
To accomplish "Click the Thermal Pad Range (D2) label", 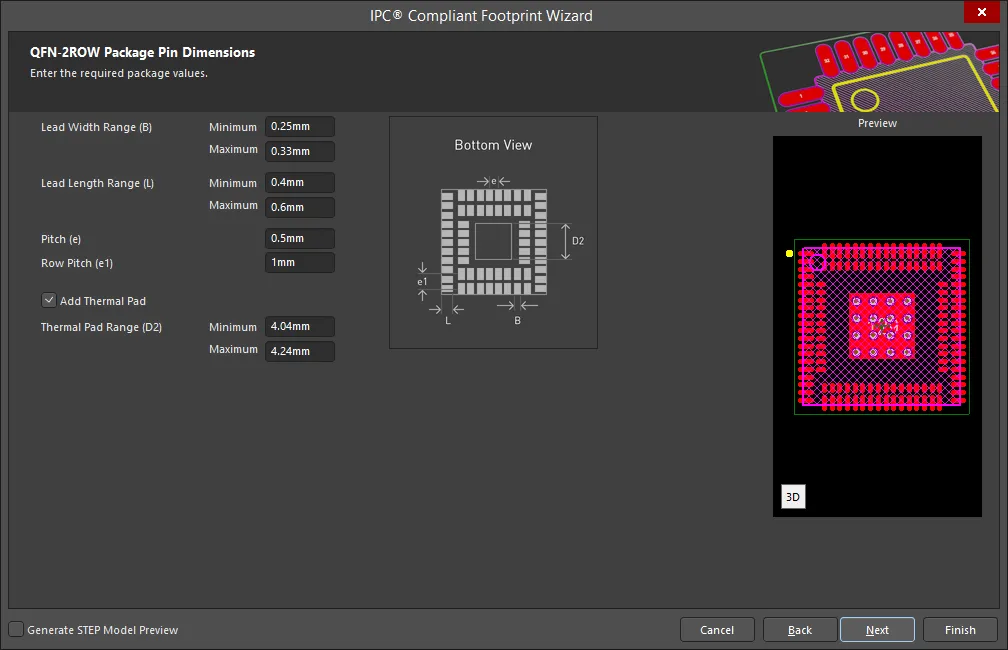I will pyautogui.click(x=102, y=327).
